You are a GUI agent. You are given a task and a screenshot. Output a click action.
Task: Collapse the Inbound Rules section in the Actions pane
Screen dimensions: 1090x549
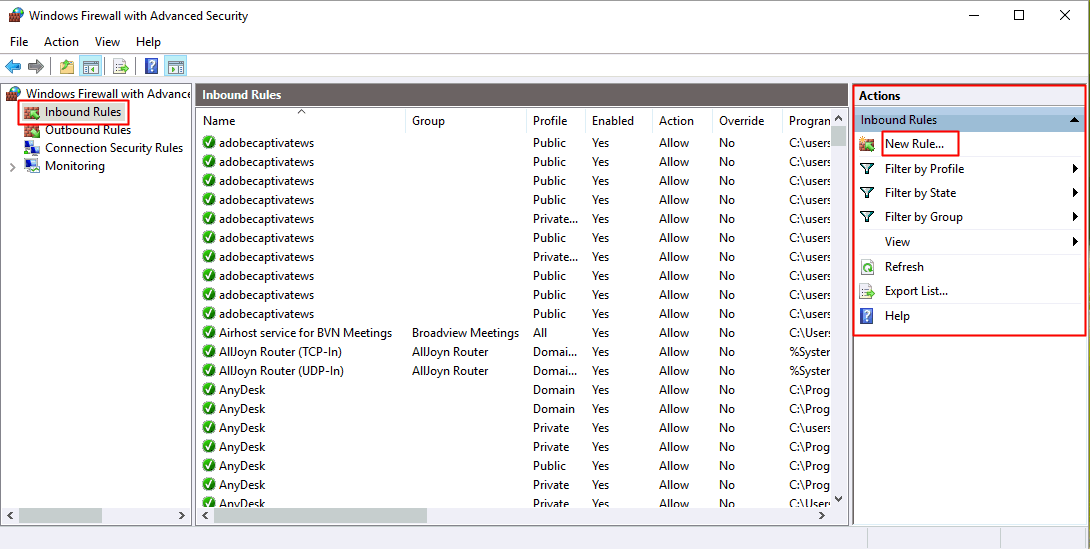[1074, 120]
